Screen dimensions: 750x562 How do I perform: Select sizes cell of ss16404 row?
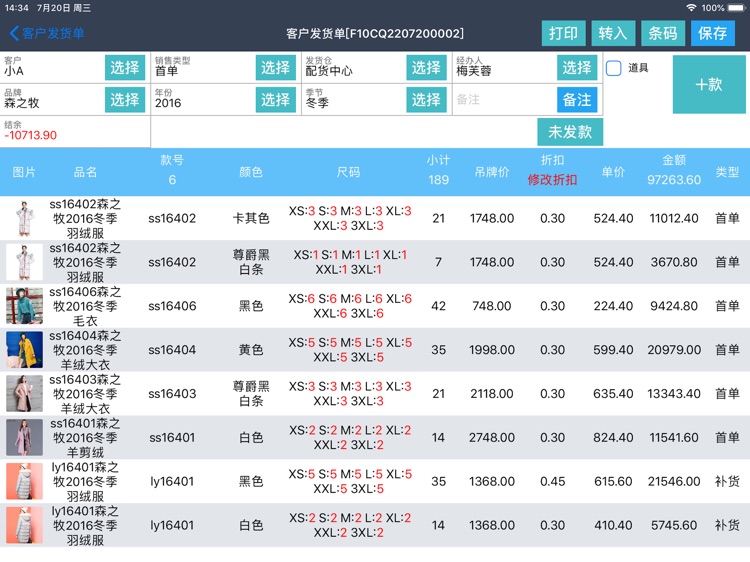350,350
